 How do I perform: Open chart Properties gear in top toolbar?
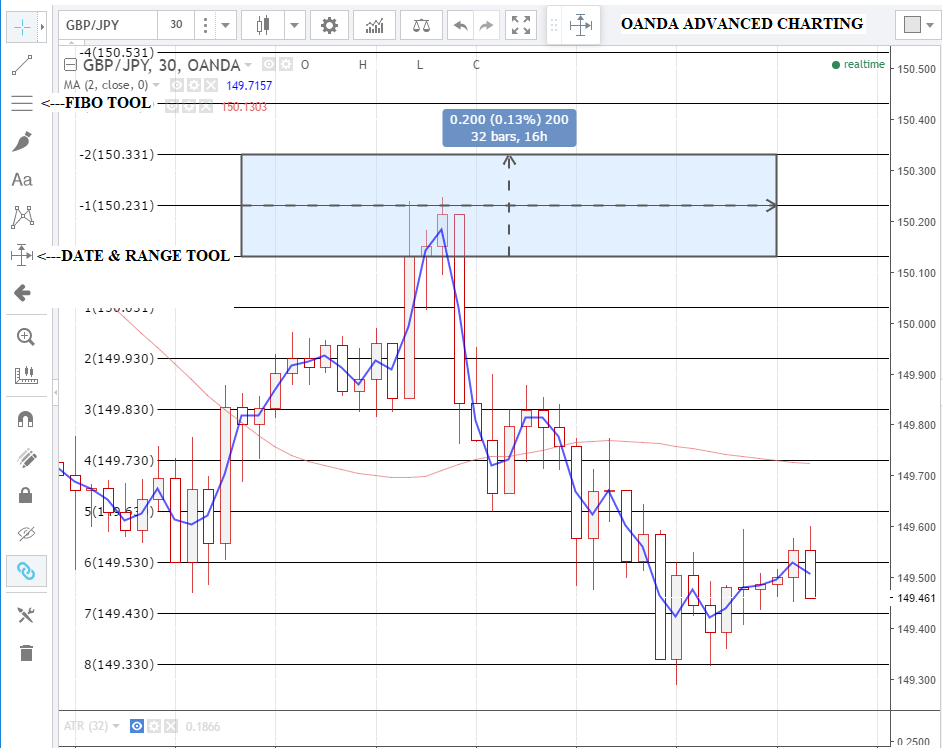click(329, 25)
